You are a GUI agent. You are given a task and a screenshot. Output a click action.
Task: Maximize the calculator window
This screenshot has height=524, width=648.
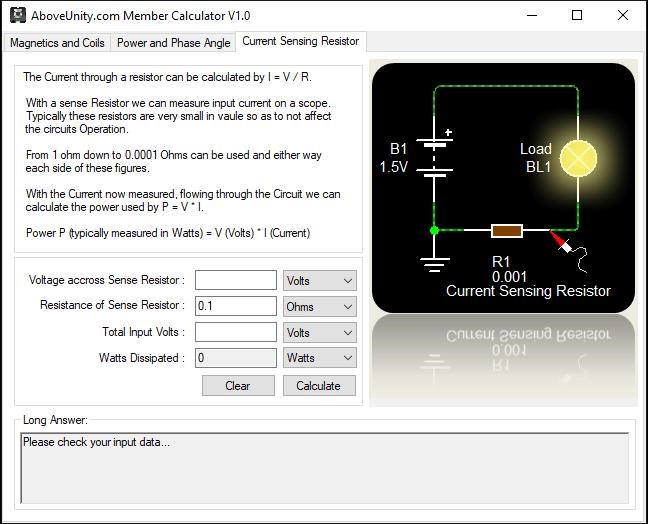(577, 16)
